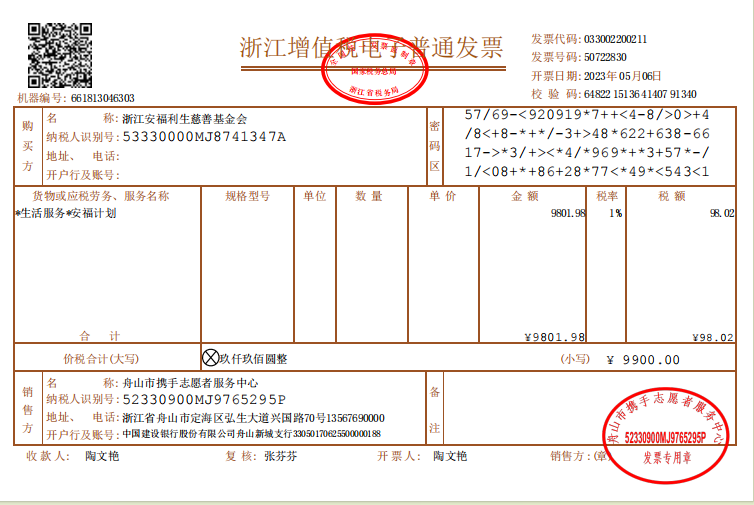Click the 校验码 label

pyautogui.click(x=556, y=94)
